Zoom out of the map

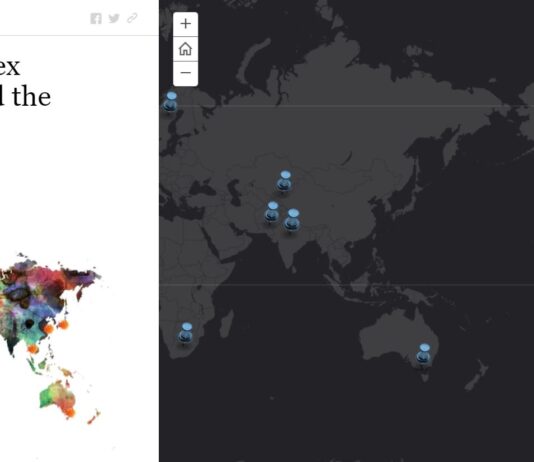tap(186, 73)
